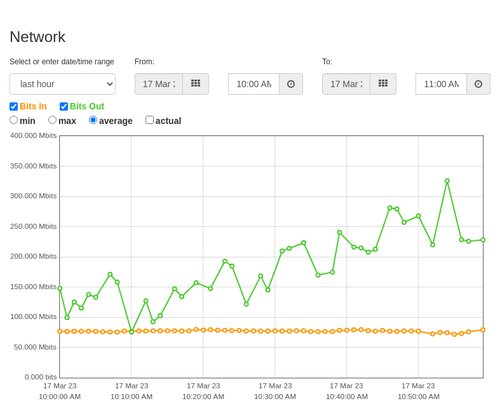Click the 50.000 Mbits axis label
This screenshot has width=500, height=403.
pyautogui.click(x=35, y=347)
